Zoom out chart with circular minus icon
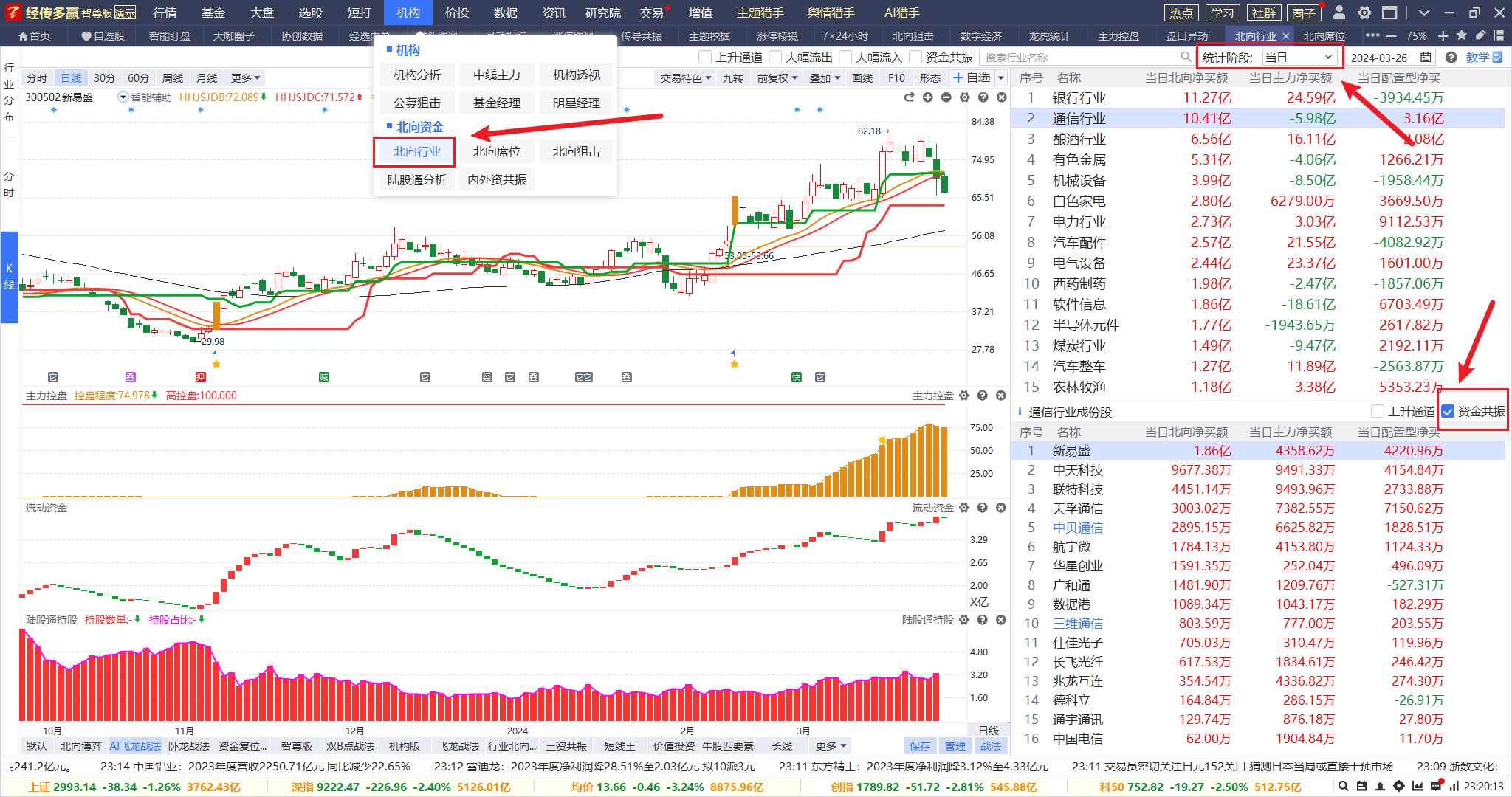Image resolution: width=1512 pixels, height=797 pixels. click(946, 97)
